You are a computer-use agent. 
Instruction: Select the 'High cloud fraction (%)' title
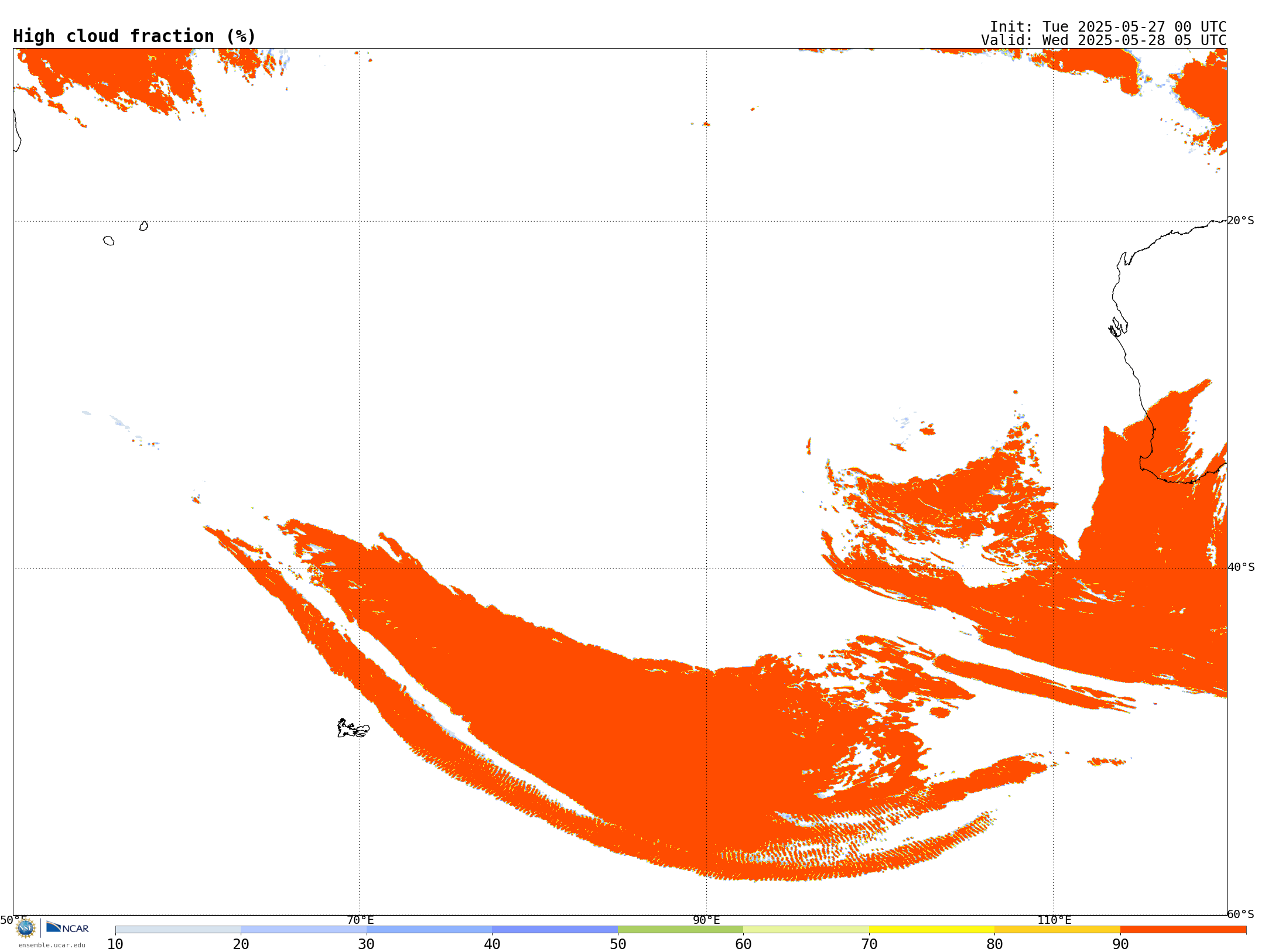click(134, 36)
